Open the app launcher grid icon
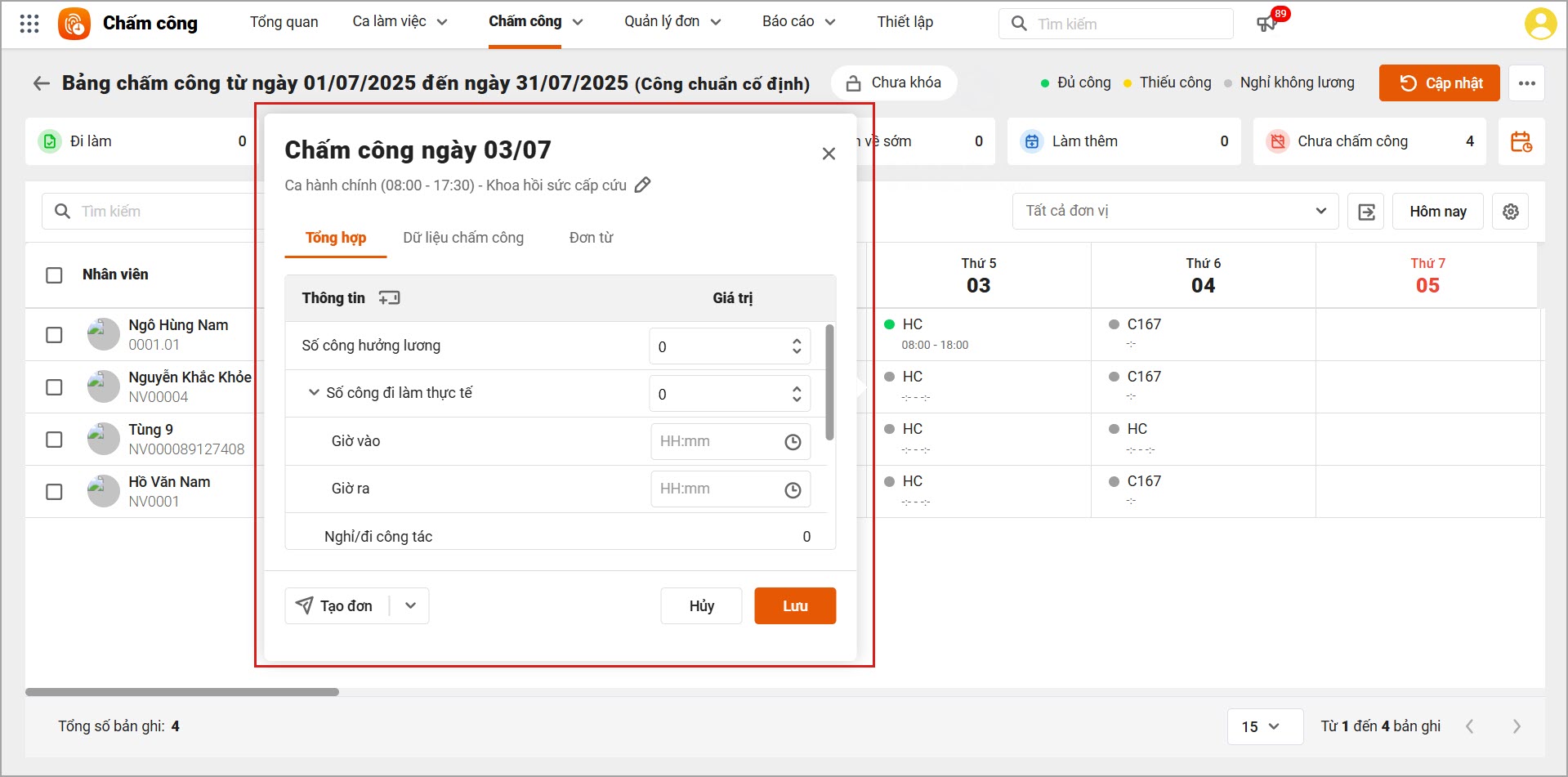 click(x=29, y=24)
